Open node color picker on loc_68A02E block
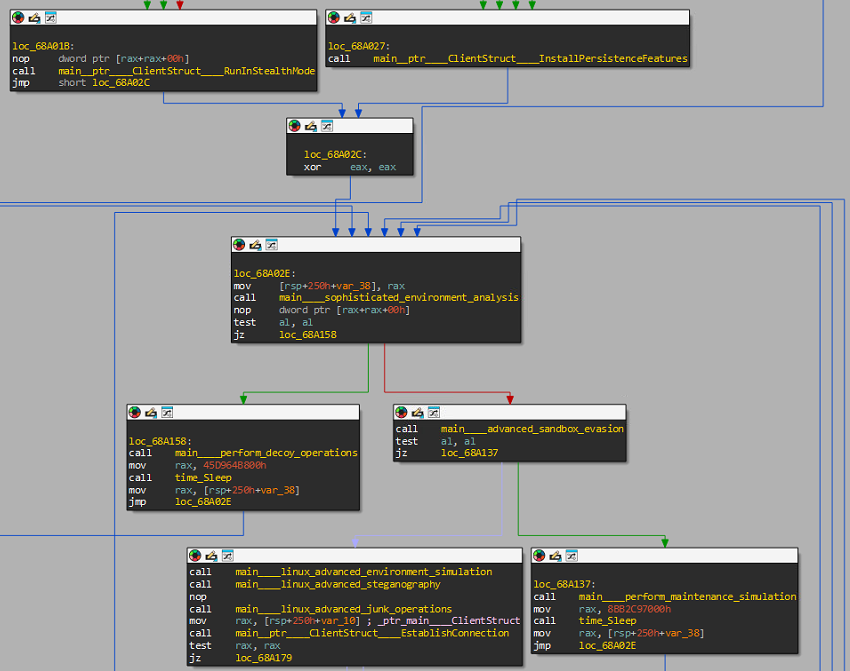Screen dimensions: 850x671 [239, 245]
